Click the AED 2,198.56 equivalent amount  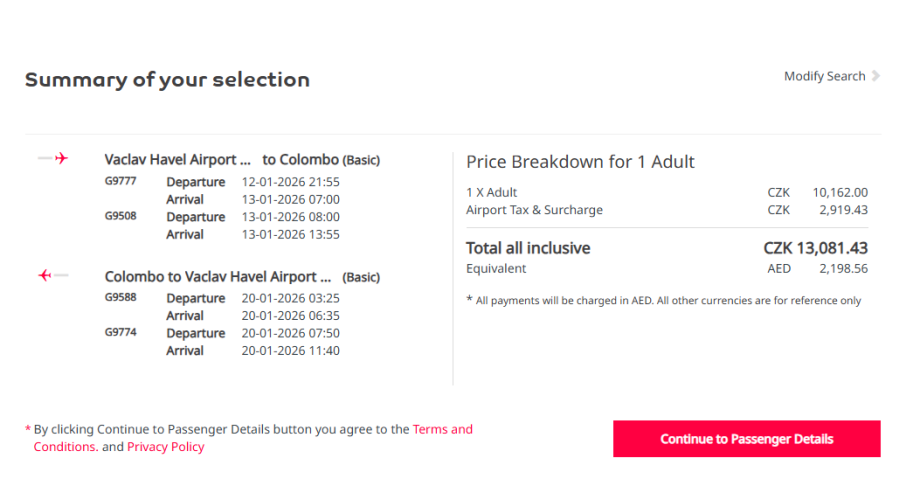point(817,269)
